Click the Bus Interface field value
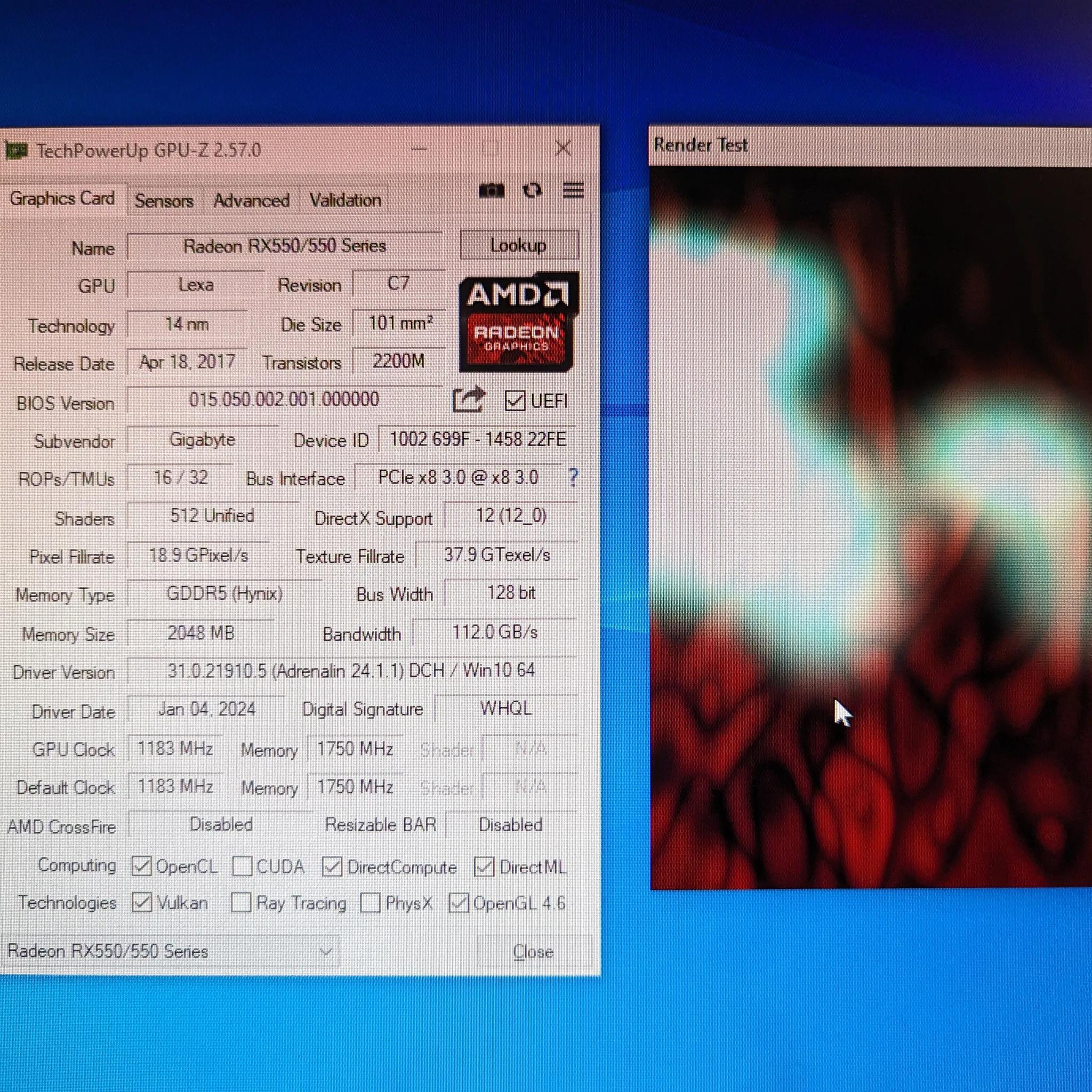This screenshot has height=1092, width=1092. (459, 478)
